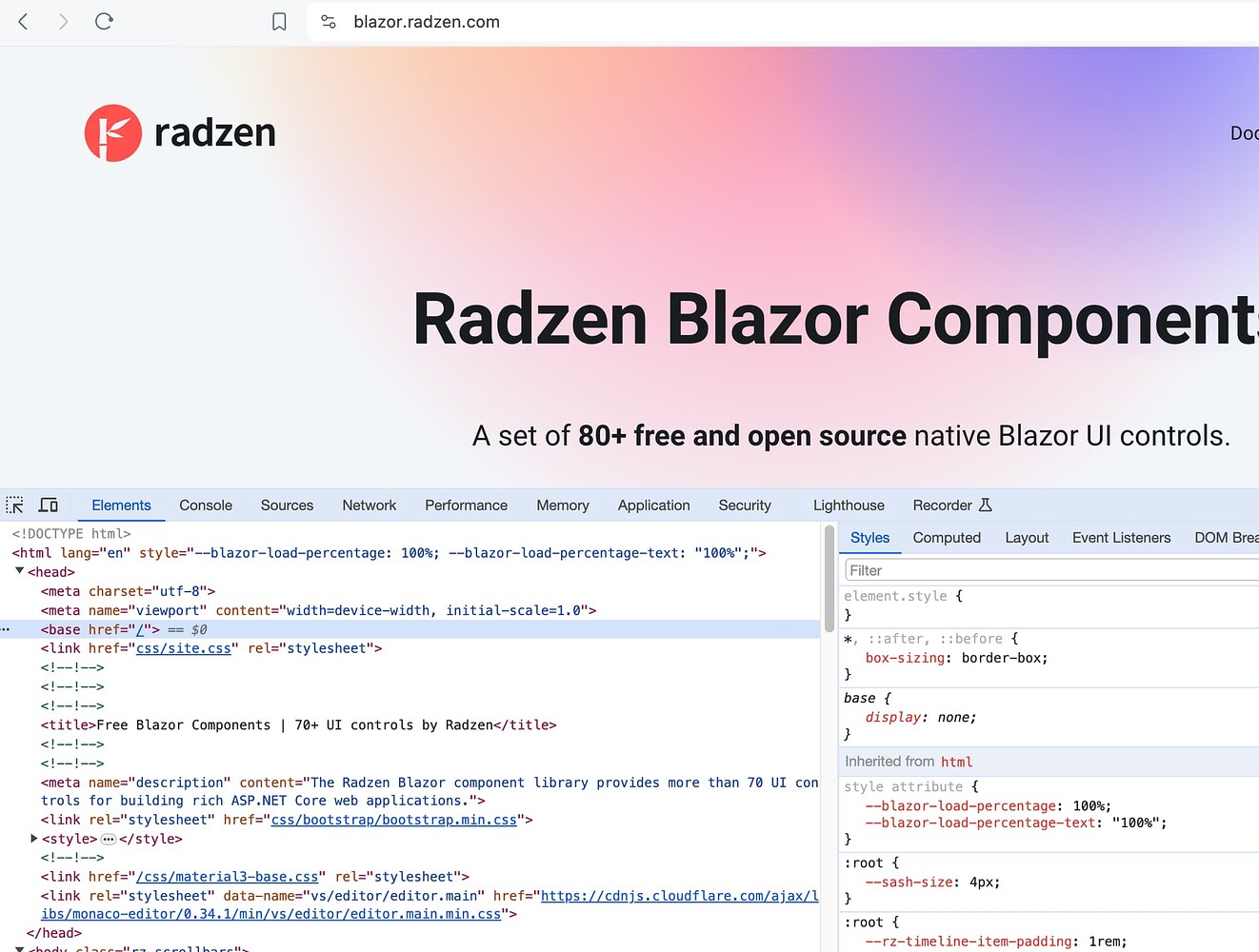Reload the current page
The width and height of the screenshot is (1259, 952).
point(104,21)
